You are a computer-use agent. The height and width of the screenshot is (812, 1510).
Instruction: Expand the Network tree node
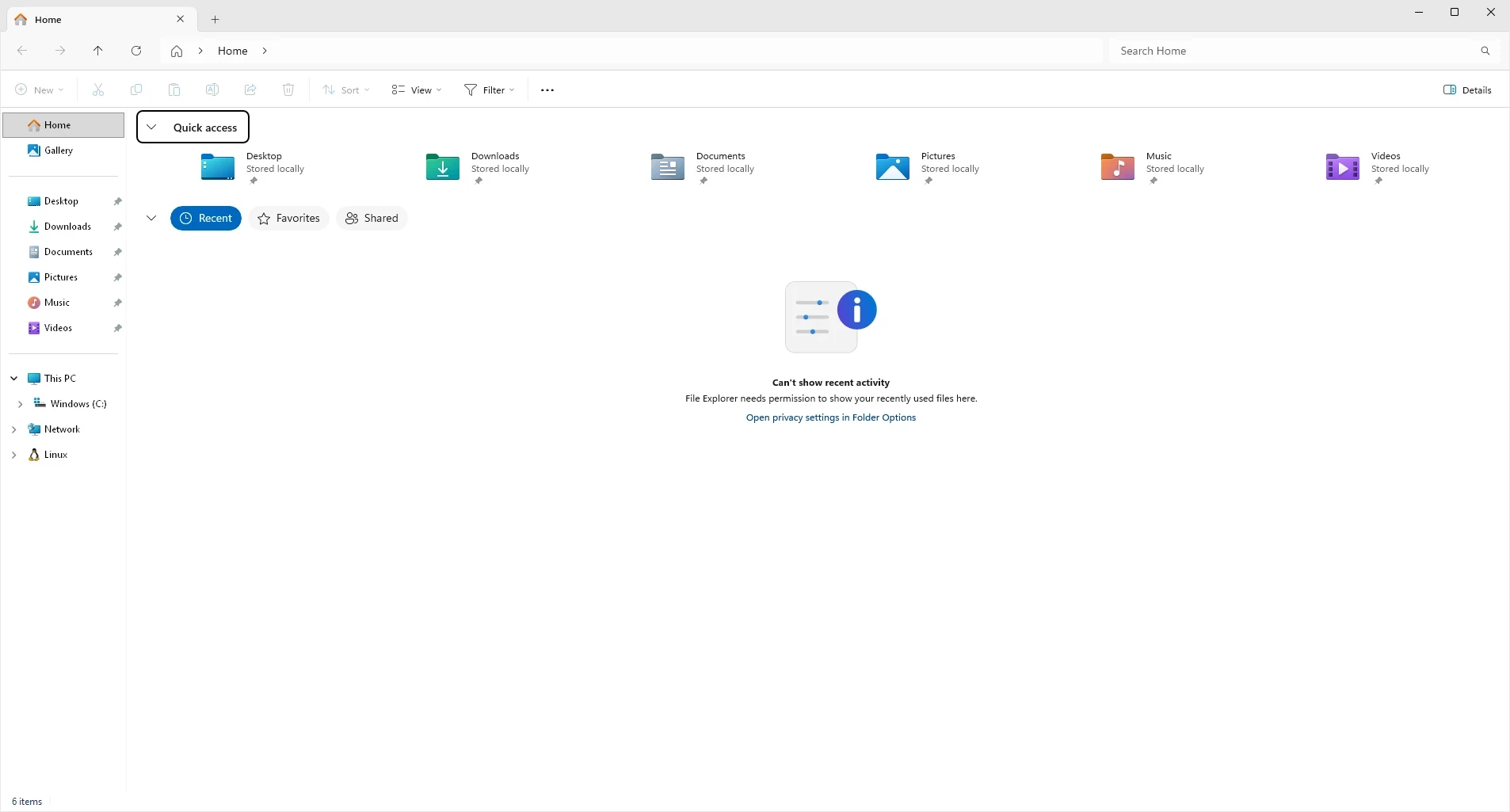coord(13,429)
